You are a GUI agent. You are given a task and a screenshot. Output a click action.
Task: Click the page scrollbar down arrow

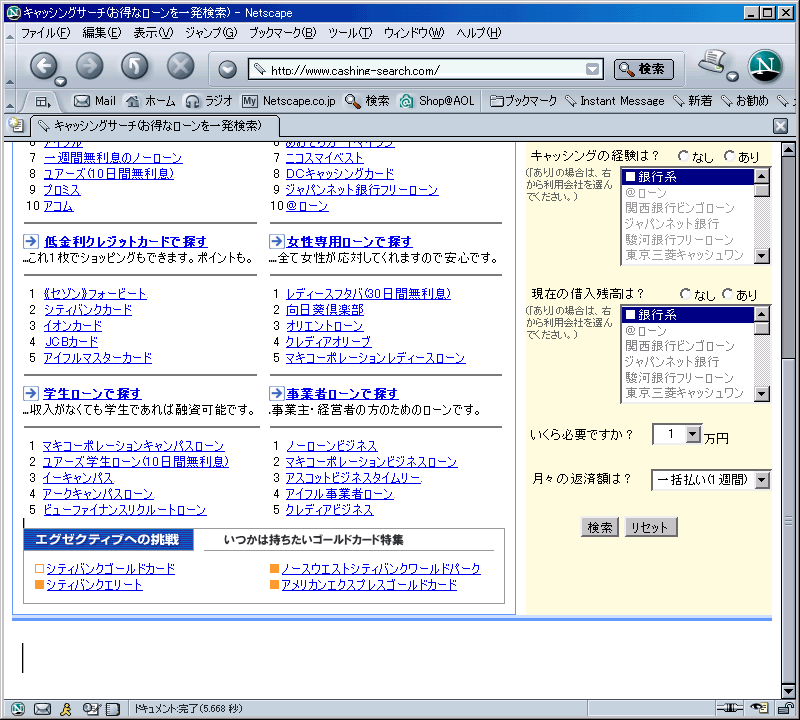point(788,691)
